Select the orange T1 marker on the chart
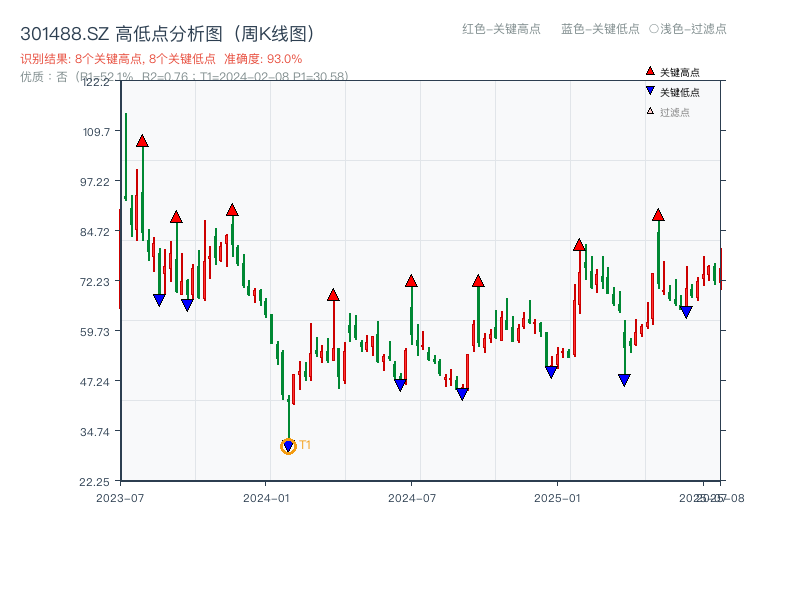The image size is (800, 600). (287, 446)
